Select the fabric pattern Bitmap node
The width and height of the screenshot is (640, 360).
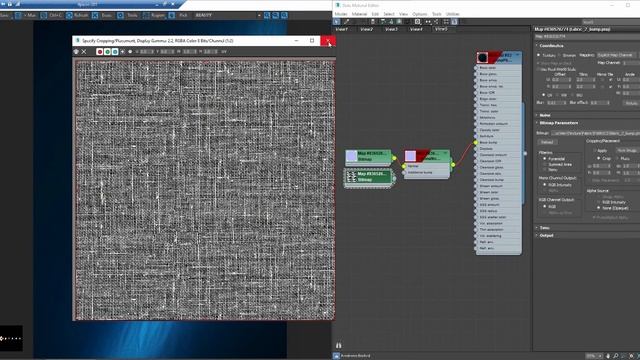(x=369, y=177)
